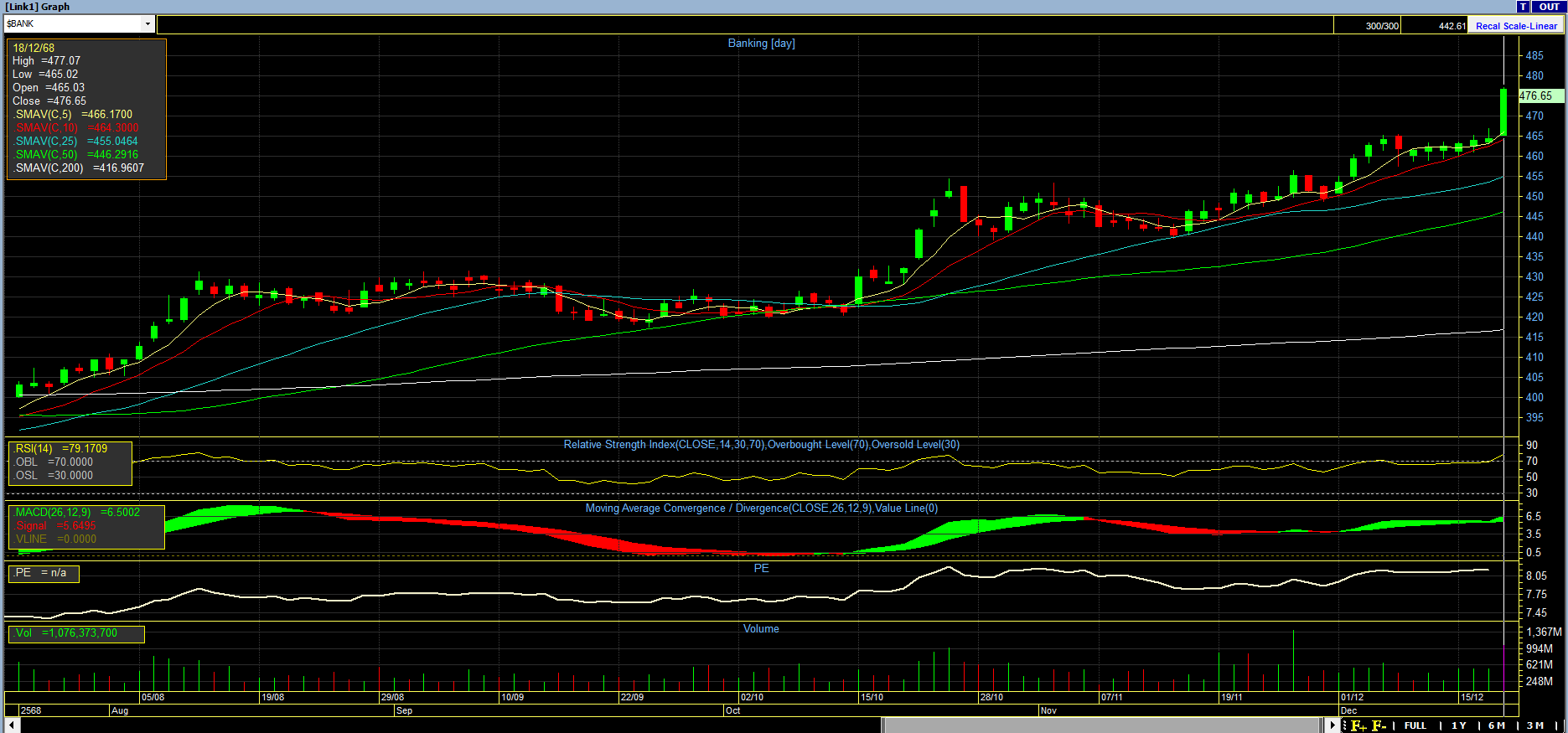
Task: Click the Sep month label on timeline
Action: tap(404, 710)
